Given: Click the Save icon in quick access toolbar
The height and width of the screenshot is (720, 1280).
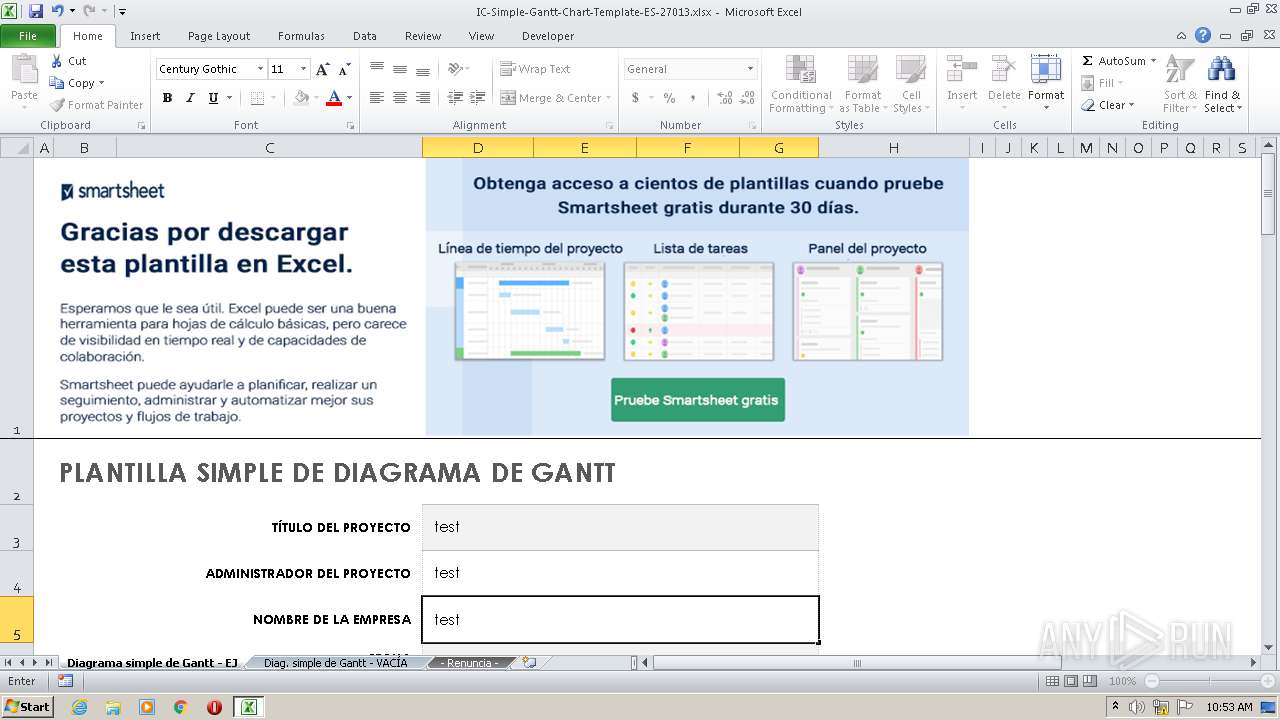Looking at the screenshot, I should point(36,11).
